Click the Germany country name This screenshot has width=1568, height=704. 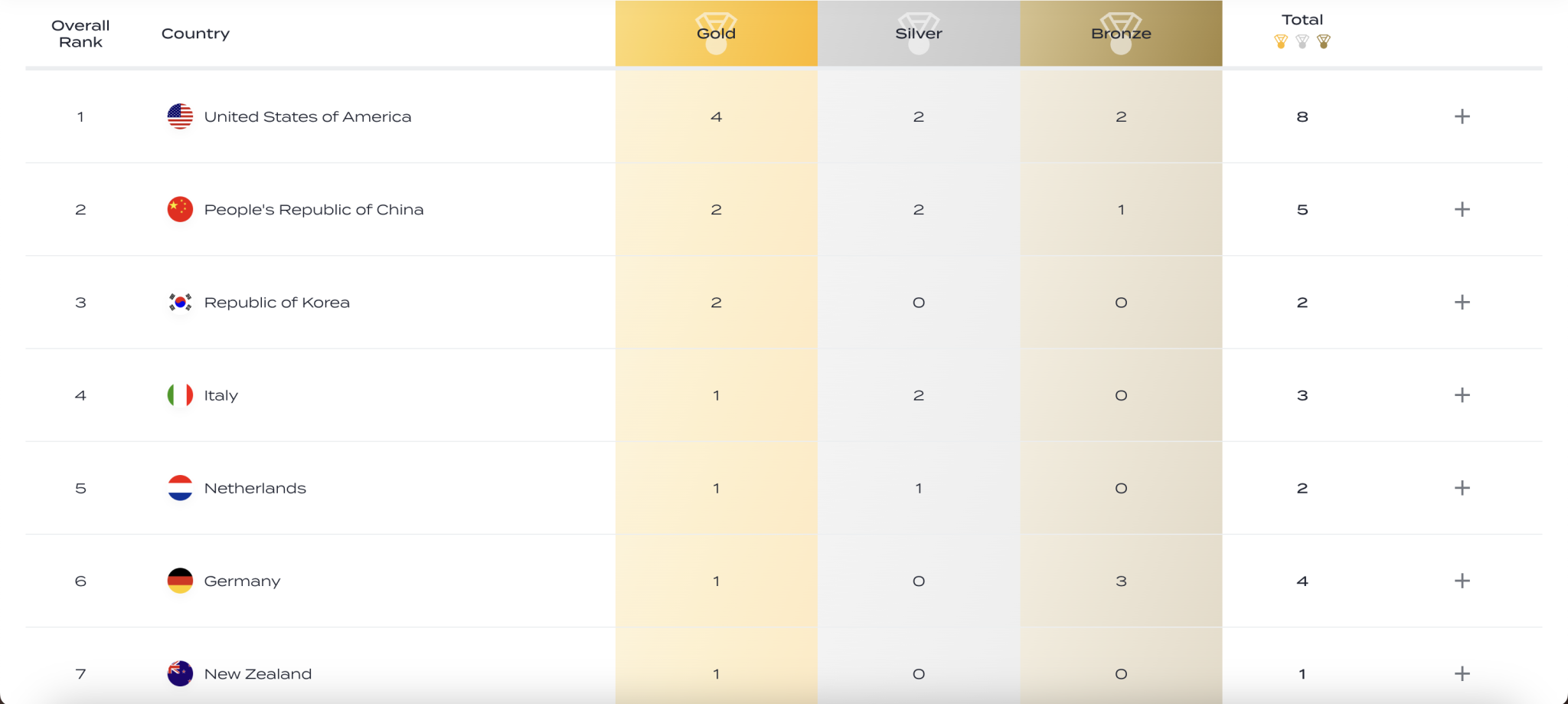click(x=242, y=581)
